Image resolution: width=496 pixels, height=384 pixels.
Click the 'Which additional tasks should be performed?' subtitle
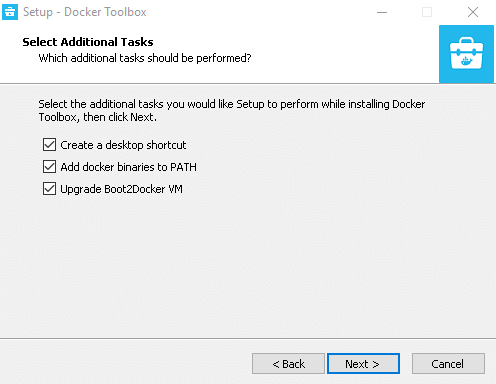click(145, 58)
